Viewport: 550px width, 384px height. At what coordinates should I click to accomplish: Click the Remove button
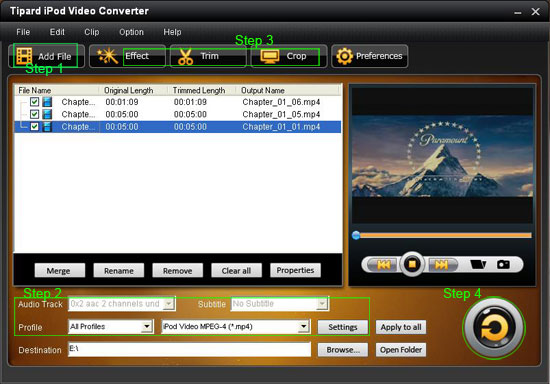(177, 271)
